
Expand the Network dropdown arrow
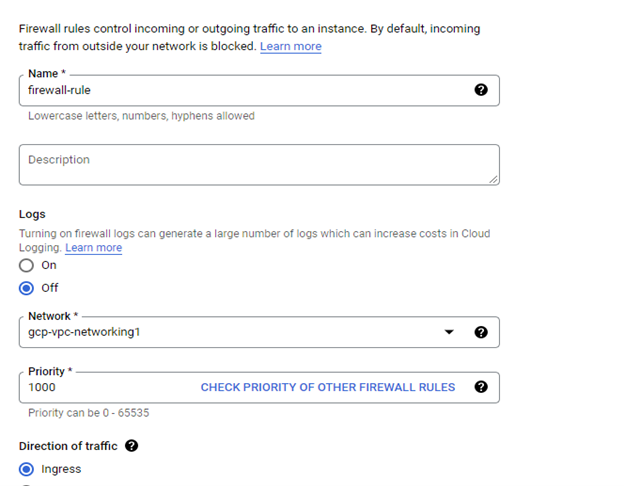(x=449, y=332)
